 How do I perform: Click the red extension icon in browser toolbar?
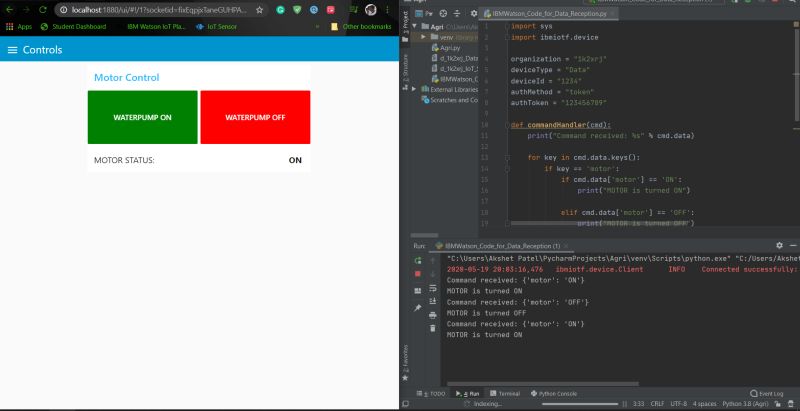(x=331, y=10)
